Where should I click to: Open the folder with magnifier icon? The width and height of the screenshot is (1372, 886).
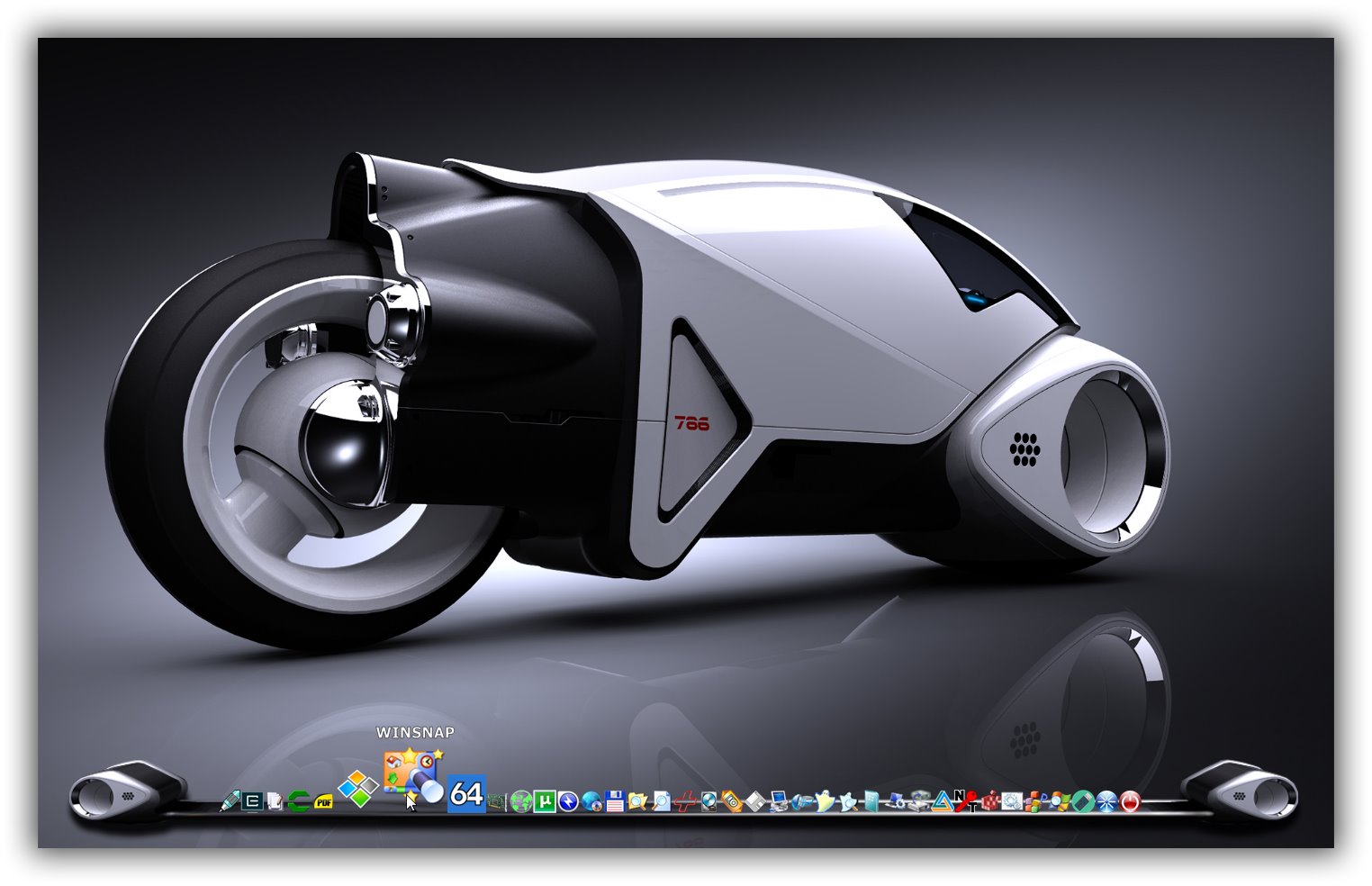pyautogui.click(x=637, y=801)
